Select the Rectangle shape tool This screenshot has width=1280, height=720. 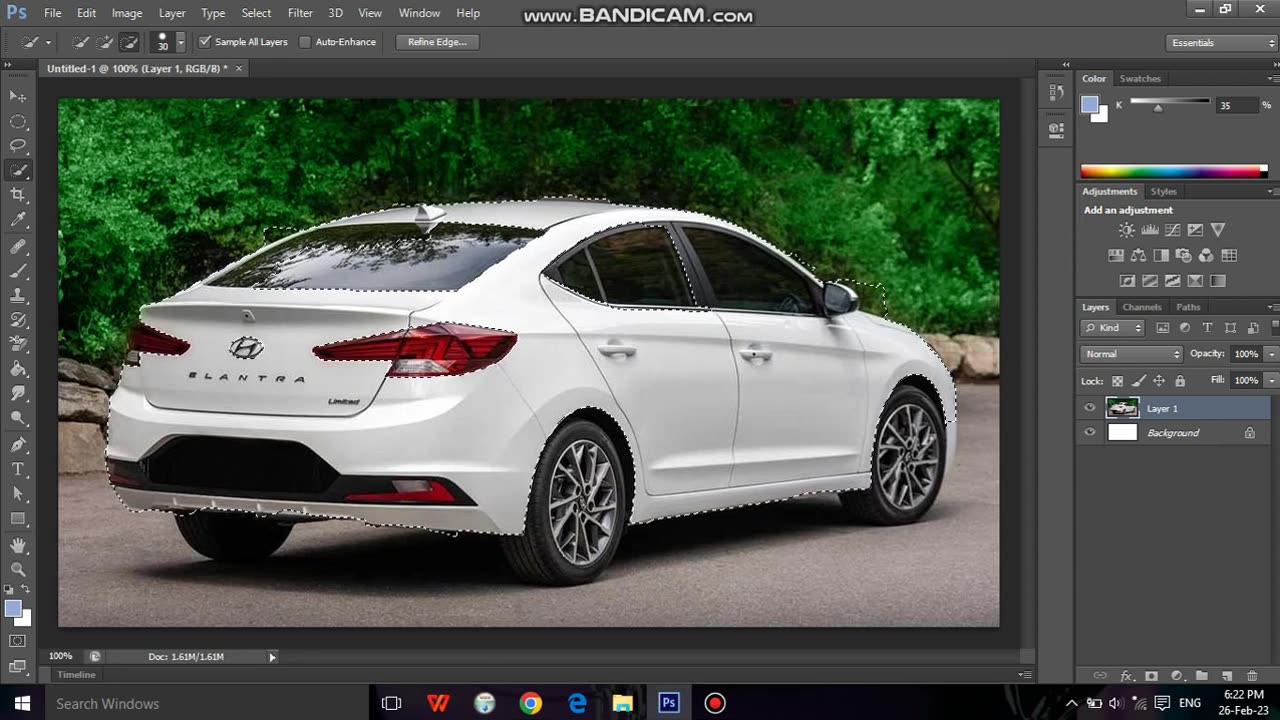(x=18, y=518)
